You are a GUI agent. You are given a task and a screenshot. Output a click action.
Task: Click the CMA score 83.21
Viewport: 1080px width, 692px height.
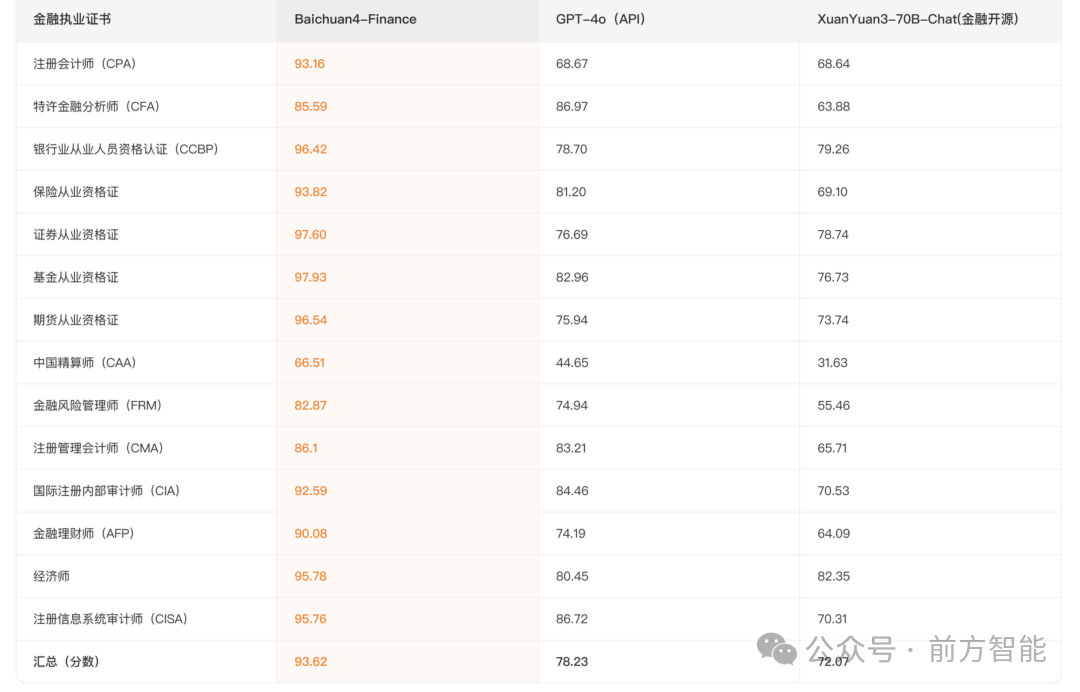[x=571, y=448]
